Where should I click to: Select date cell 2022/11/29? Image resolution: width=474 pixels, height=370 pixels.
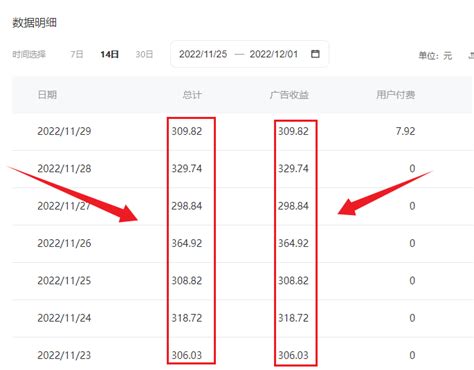pyautogui.click(x=64, y=131)
